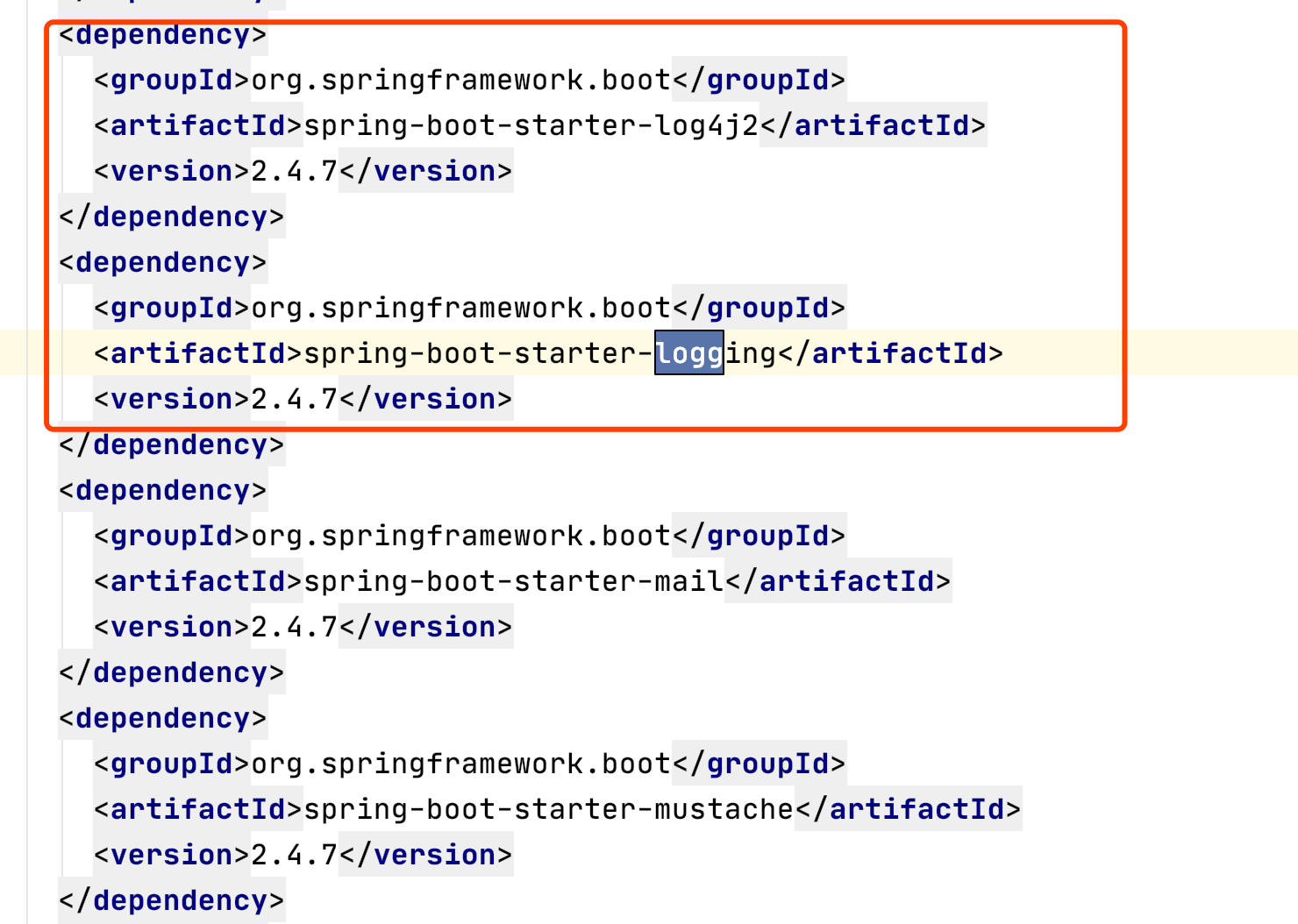
Task: Click the opening artifactId tag before spring-boot-starter-mail
Action: point(198,581)
